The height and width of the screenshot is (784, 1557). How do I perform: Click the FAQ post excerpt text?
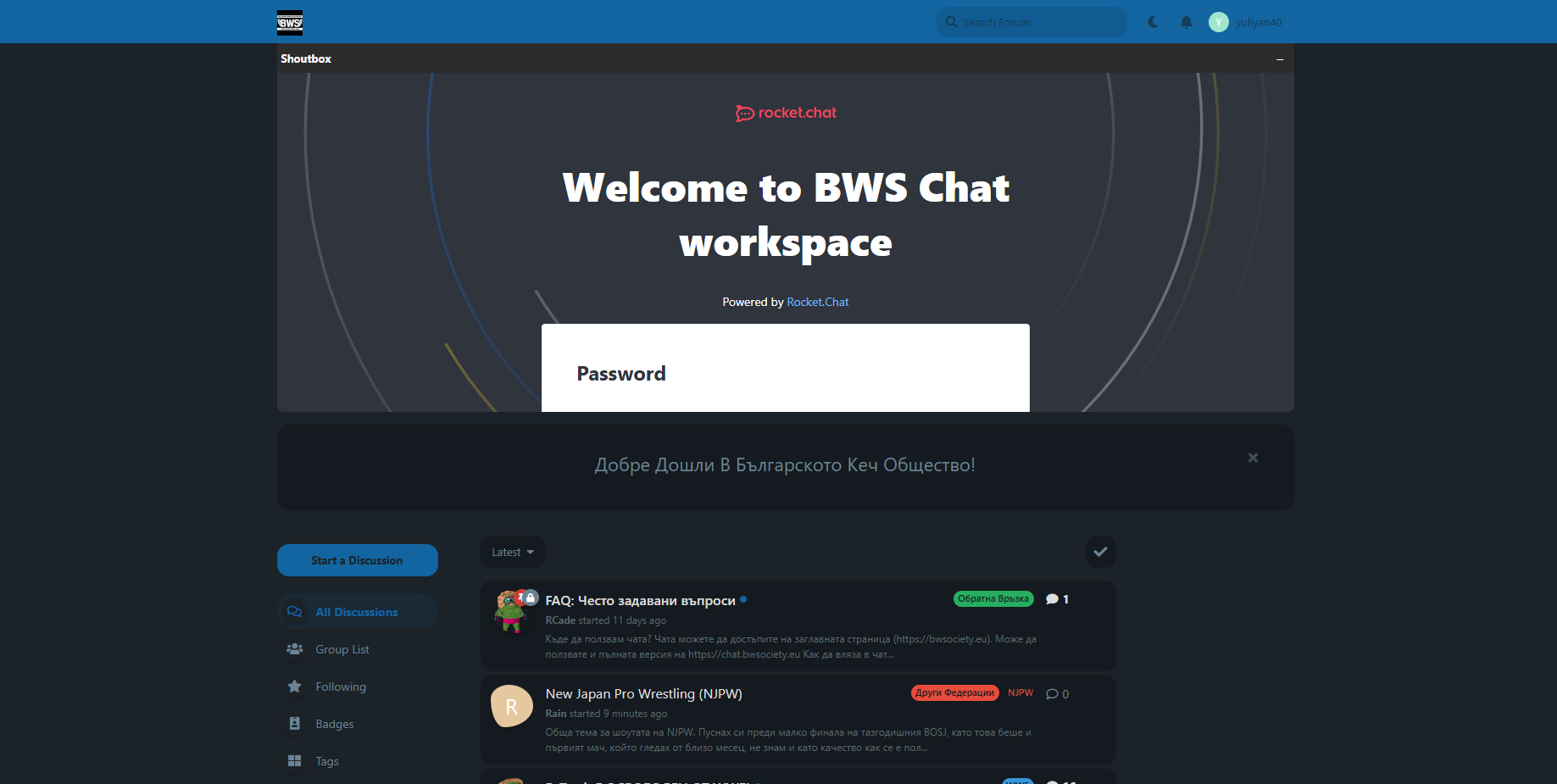pos(791,647)
